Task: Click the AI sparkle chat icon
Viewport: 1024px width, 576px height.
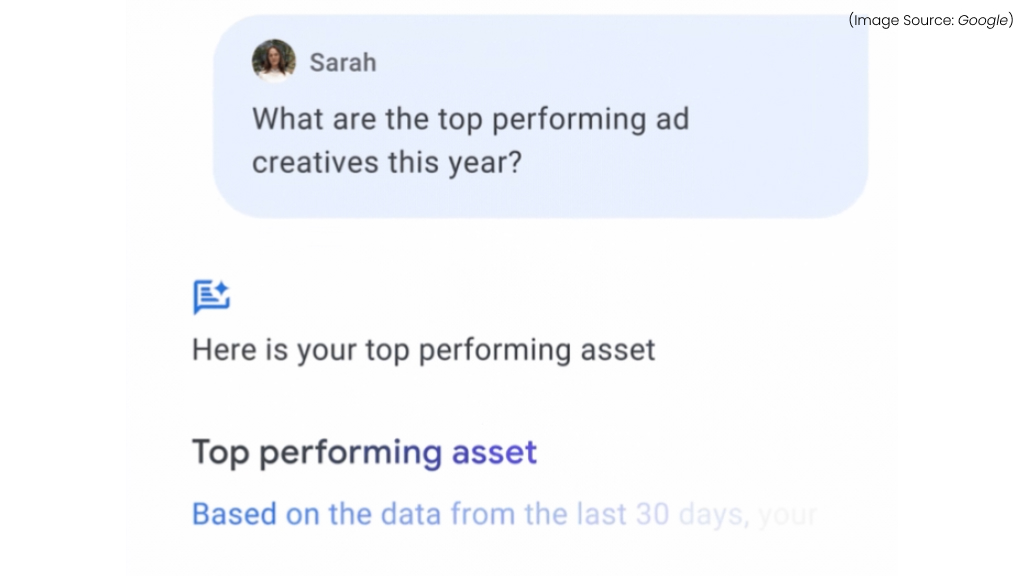Action: pos(211,297)
